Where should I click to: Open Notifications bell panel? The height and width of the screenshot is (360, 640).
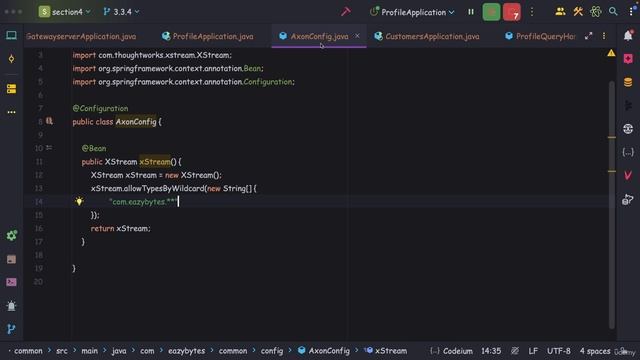point(628,36)
